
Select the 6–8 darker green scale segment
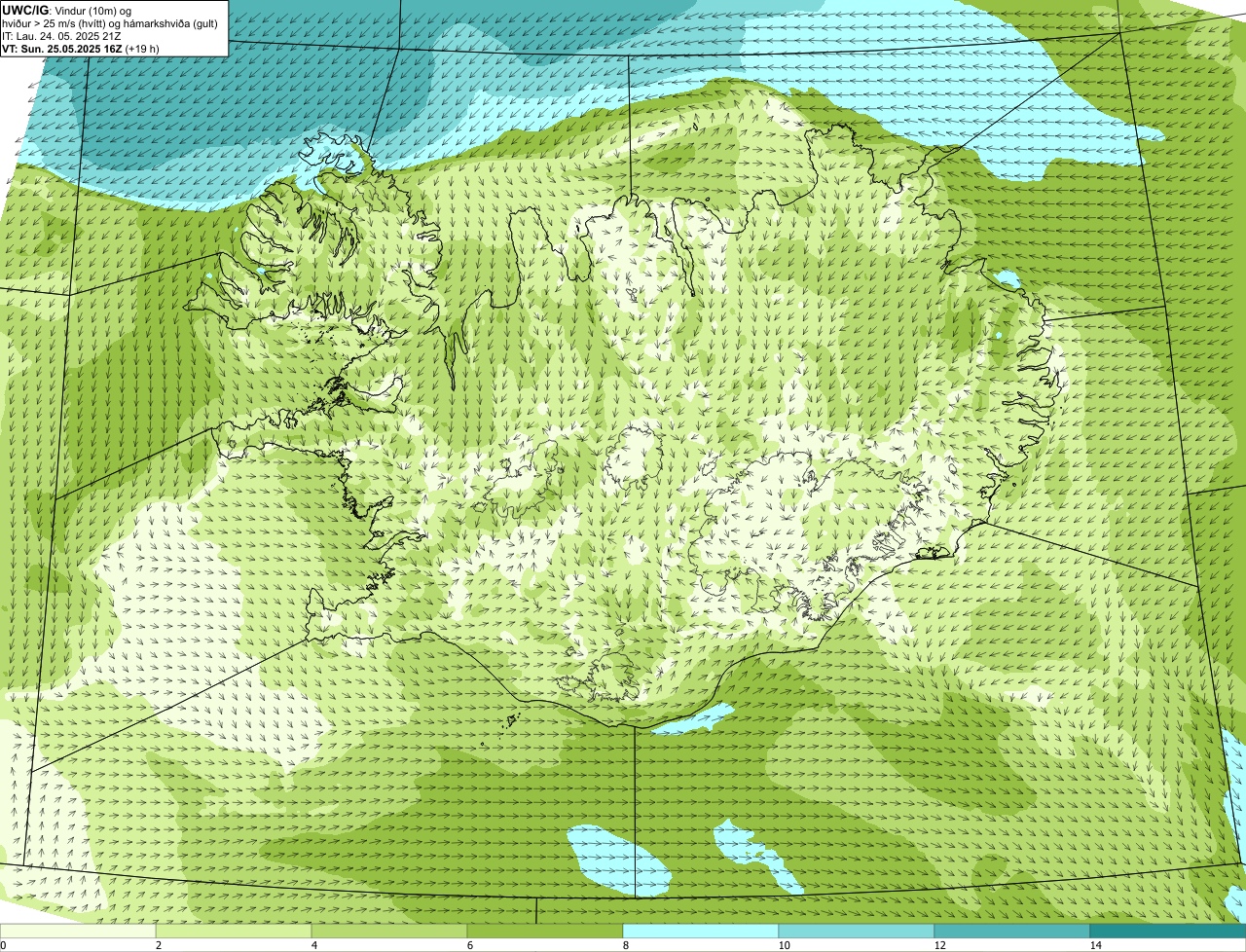[545, 931]
